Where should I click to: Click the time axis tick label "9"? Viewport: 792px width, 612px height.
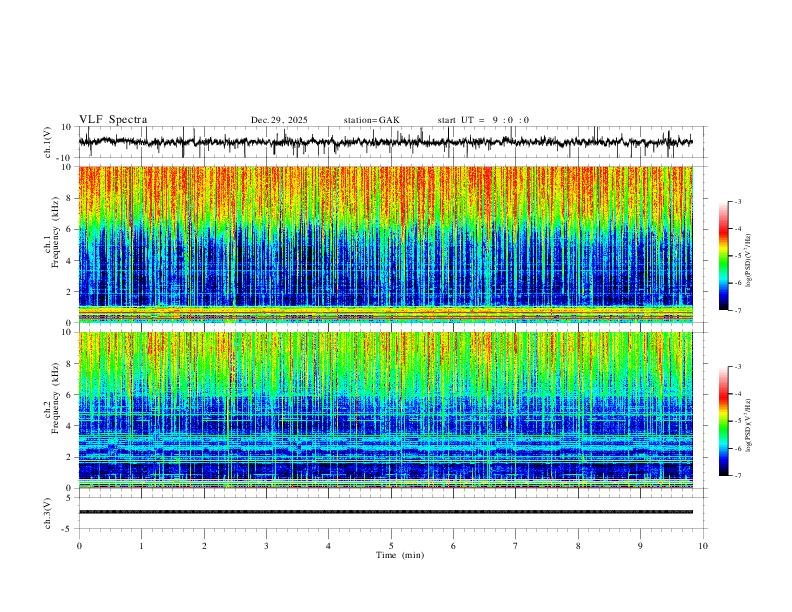pos(640,546)
